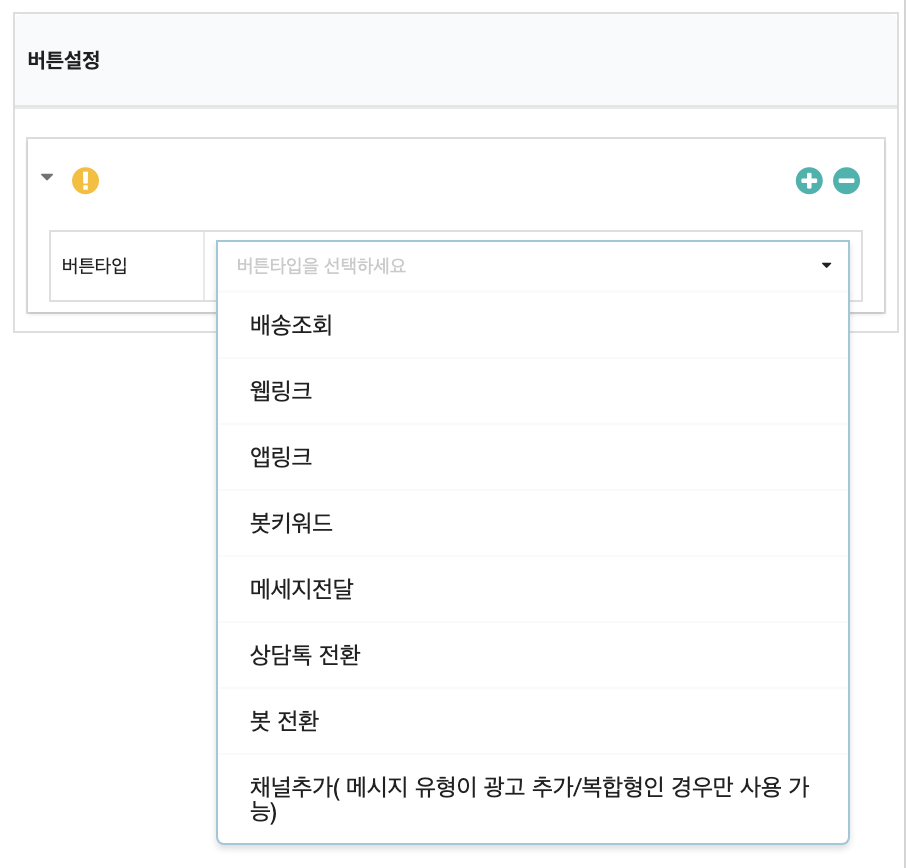Choose 봇키워드 button type
Image resolution: width=906 pixels, height=868 pixels.
pyautogui.click(x=532, y=523)
